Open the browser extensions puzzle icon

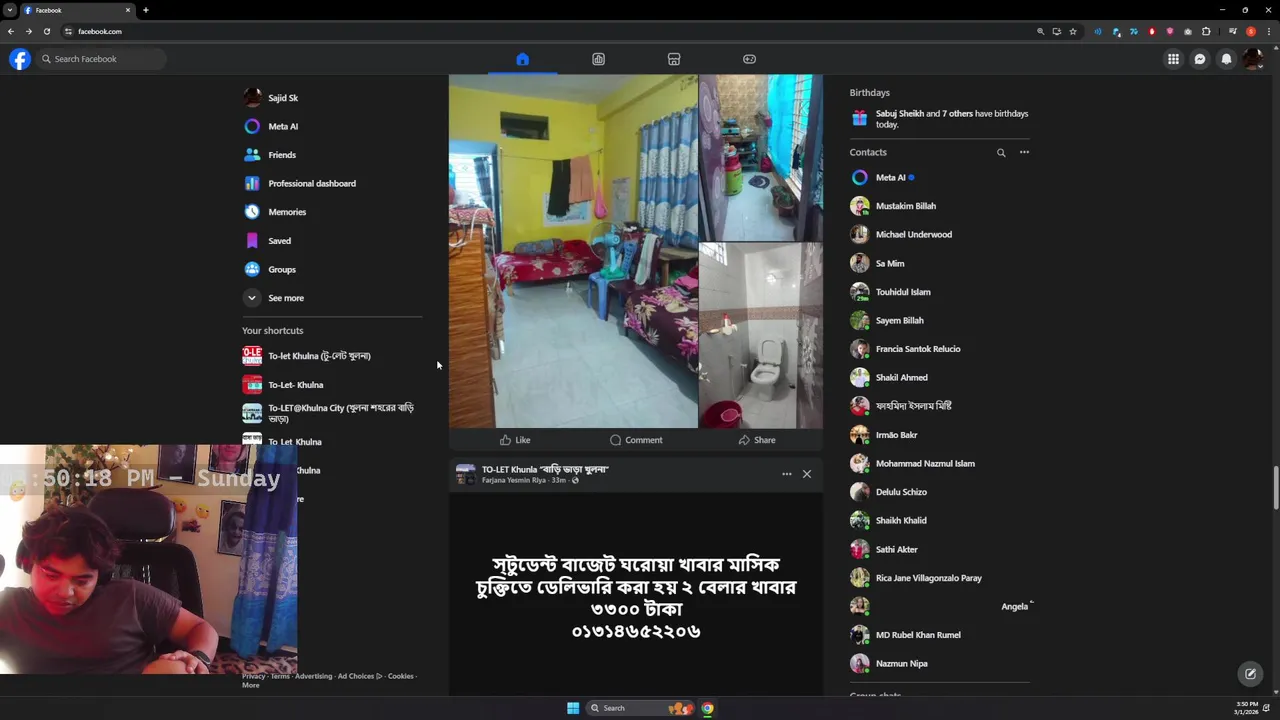tap(1206, 31)
